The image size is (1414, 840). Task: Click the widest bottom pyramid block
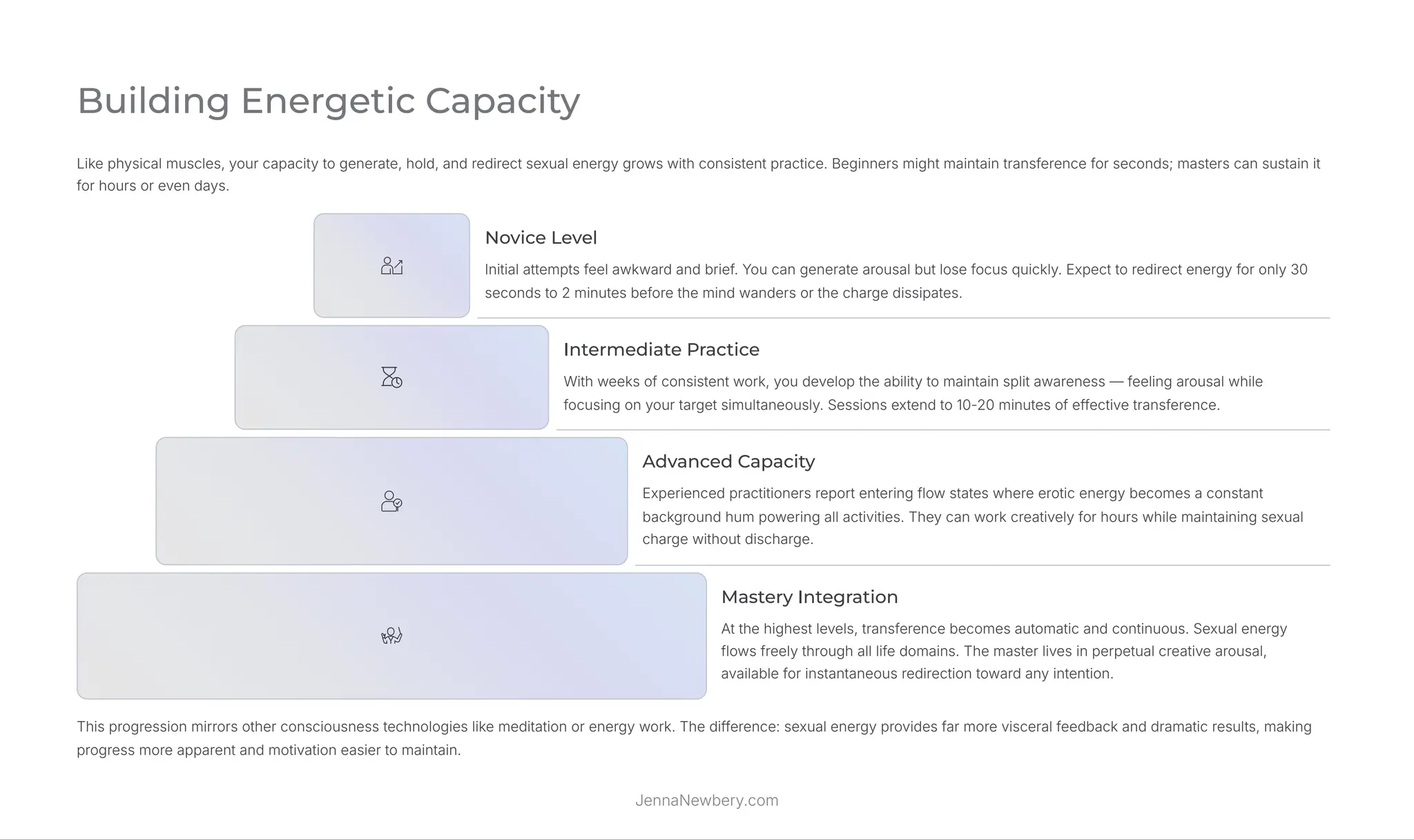391,636
